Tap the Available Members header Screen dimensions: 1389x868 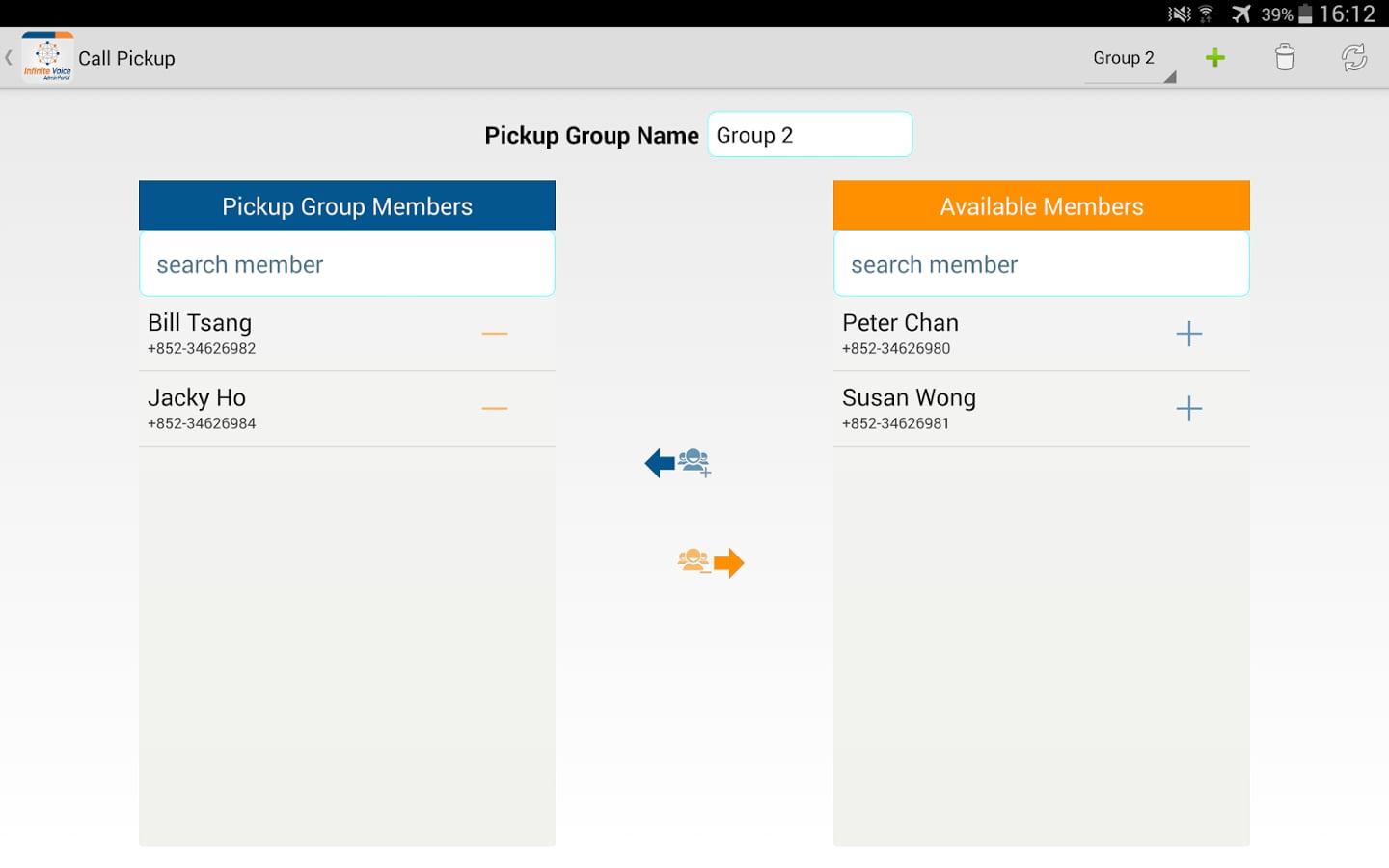(1042, 205)
